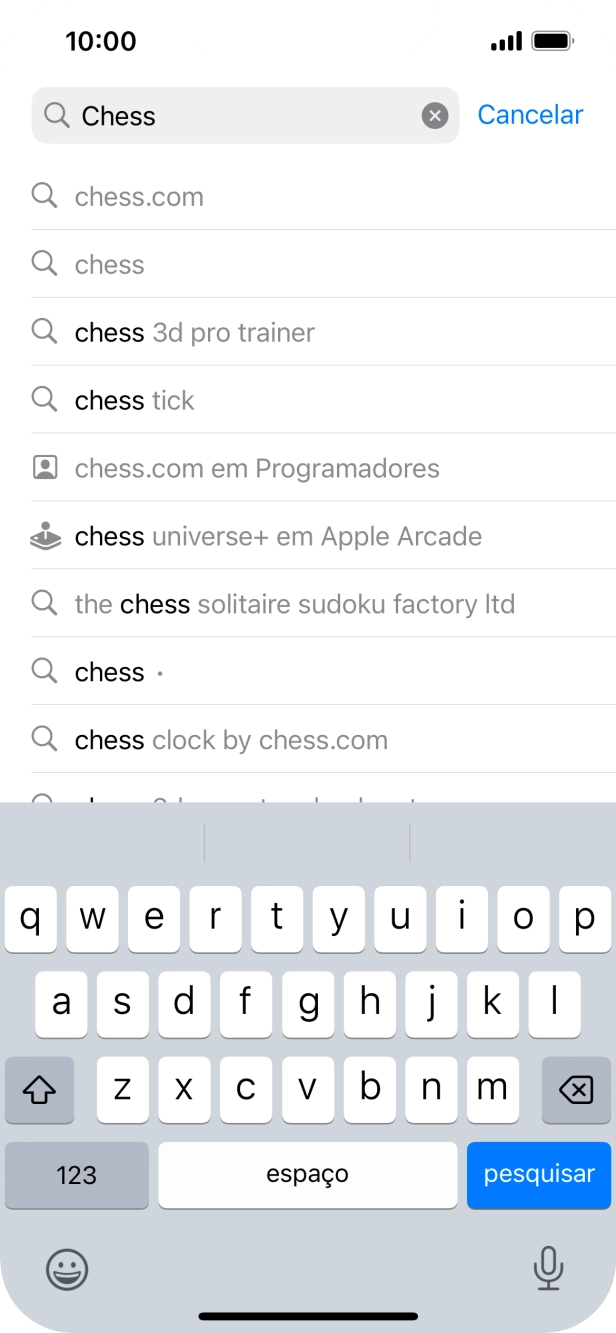Clear the search field text
Screen dimensions: 616x1333
(435, 116)
